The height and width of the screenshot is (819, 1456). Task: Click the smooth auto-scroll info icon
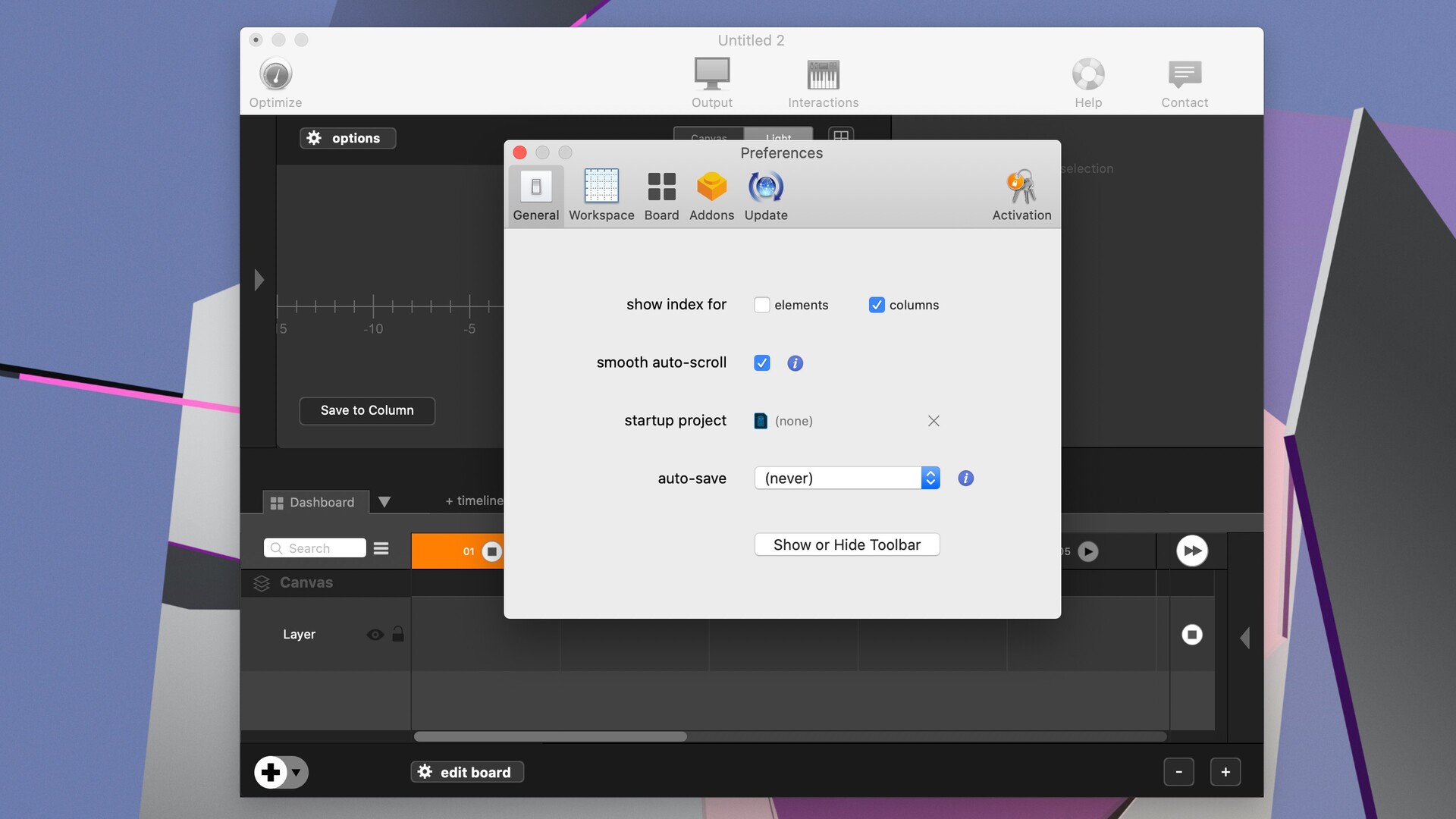tap(795, 363)
